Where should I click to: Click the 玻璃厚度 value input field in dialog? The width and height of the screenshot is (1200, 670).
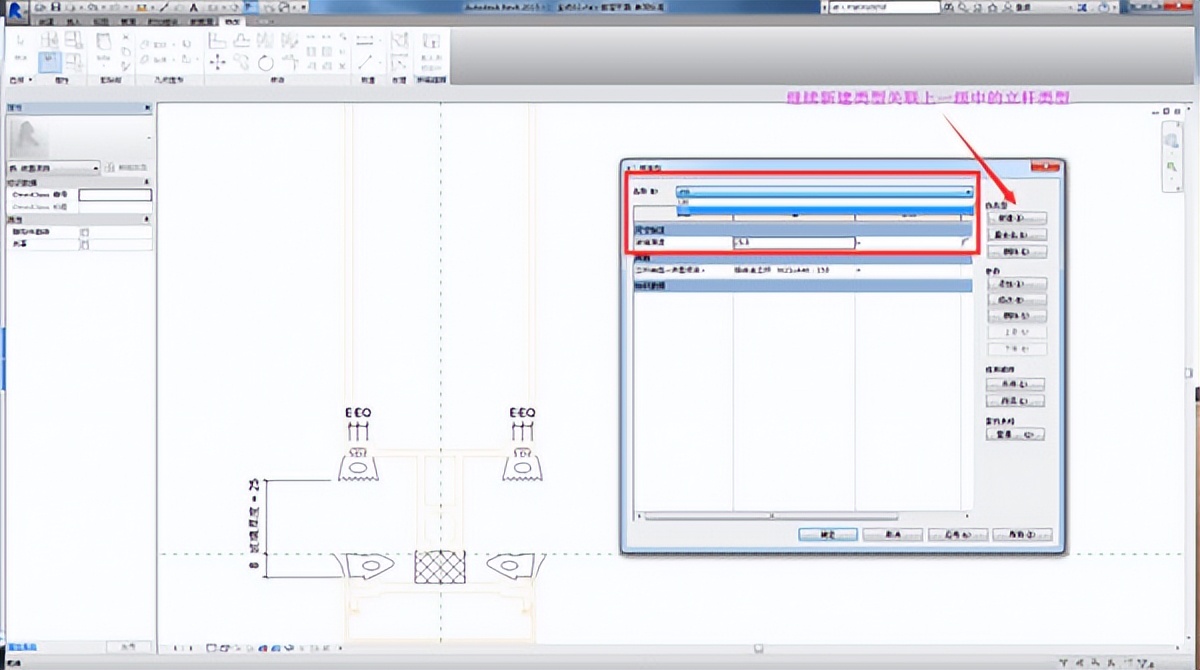[x=793, y=242]
